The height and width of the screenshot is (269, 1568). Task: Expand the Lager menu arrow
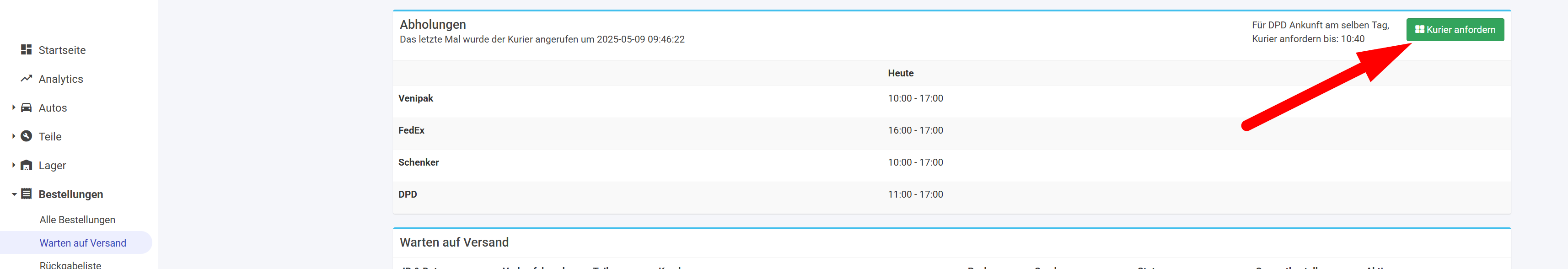[x=13, y=165]
